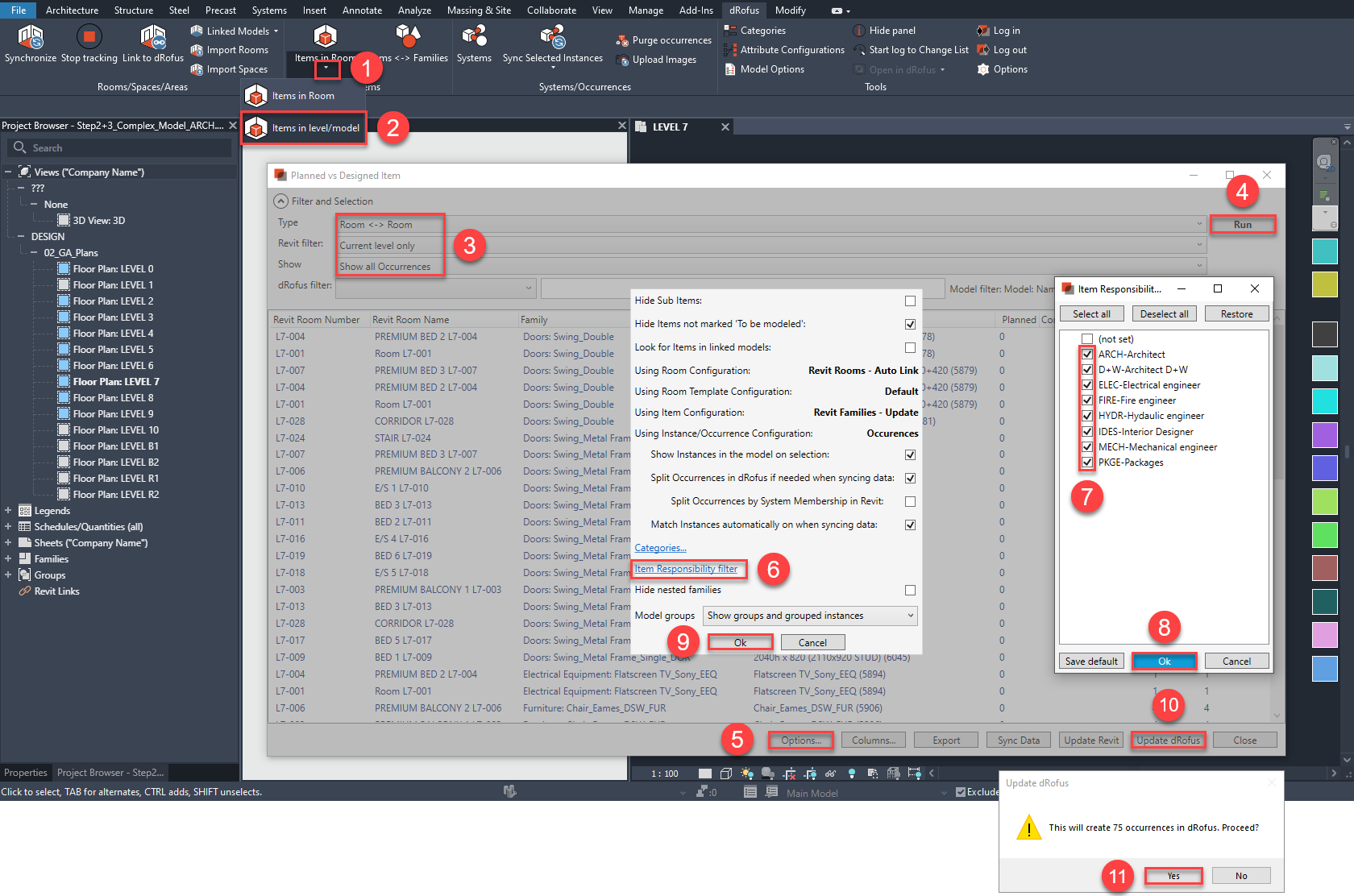Expand the Items in Room dropdown arrow
Screen dimensions: 1354x896
[326, 69]
